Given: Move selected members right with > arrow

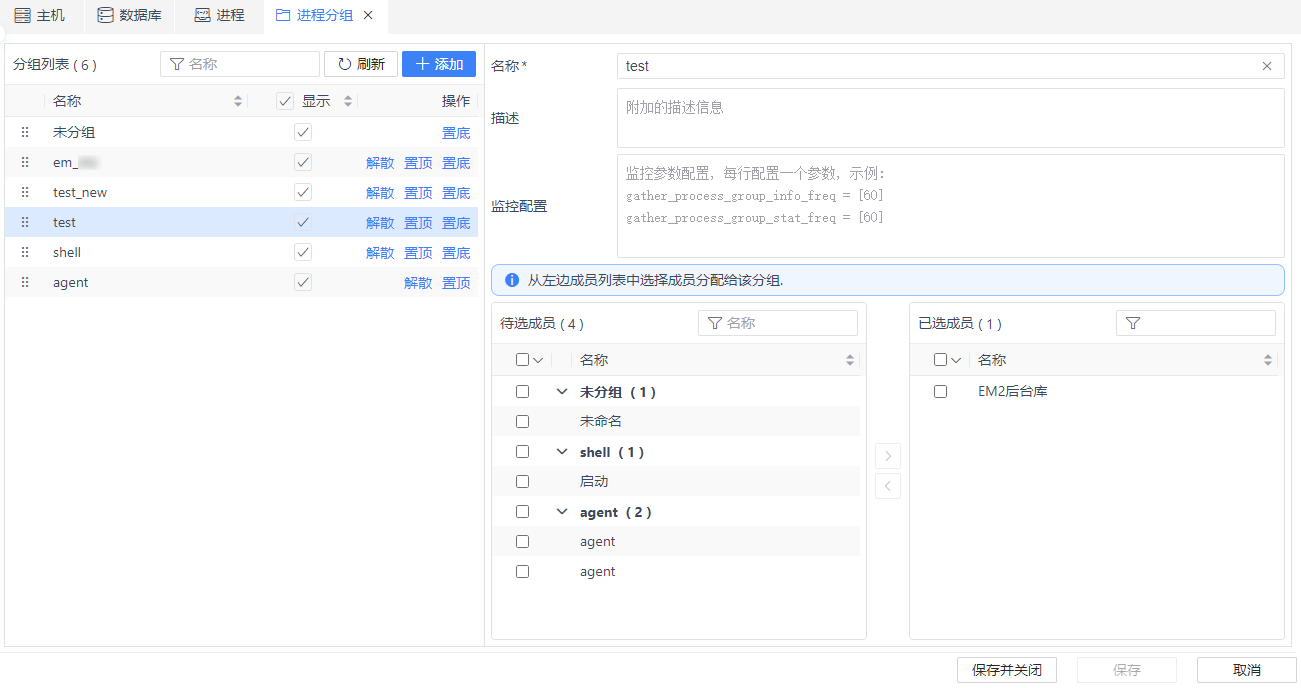Looking at the screenshot, I should point(888,457).
